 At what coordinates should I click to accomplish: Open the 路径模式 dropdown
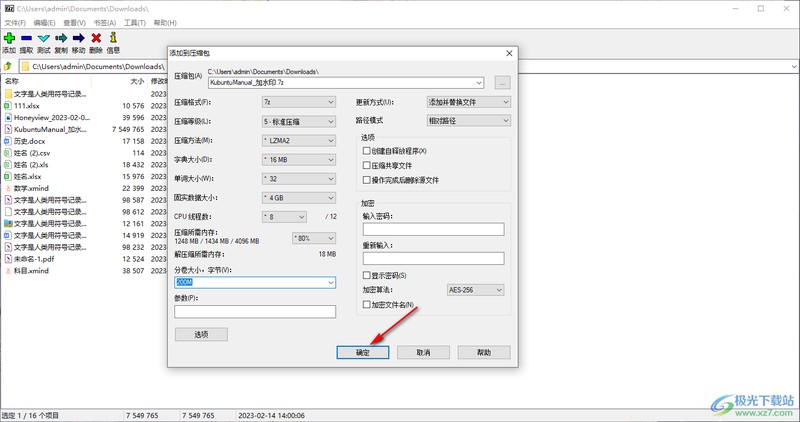[468, 121]
